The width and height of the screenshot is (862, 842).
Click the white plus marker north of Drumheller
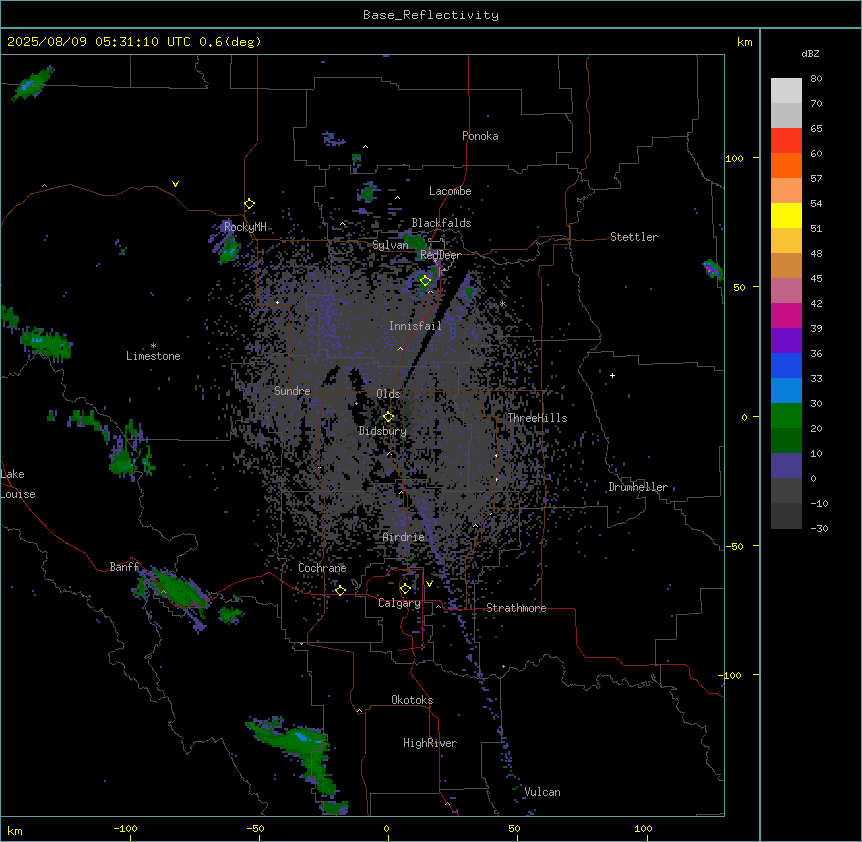coord(612,375)
